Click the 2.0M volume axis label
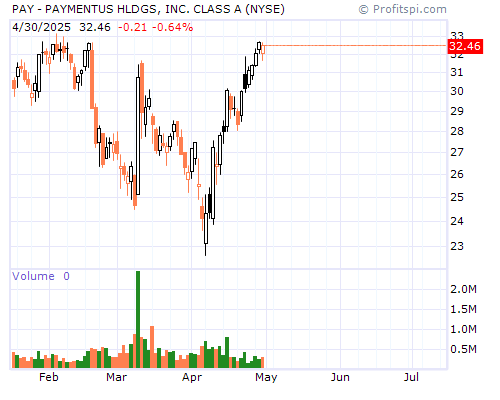This screenshot has height=400, width=500. click(464, 289)
